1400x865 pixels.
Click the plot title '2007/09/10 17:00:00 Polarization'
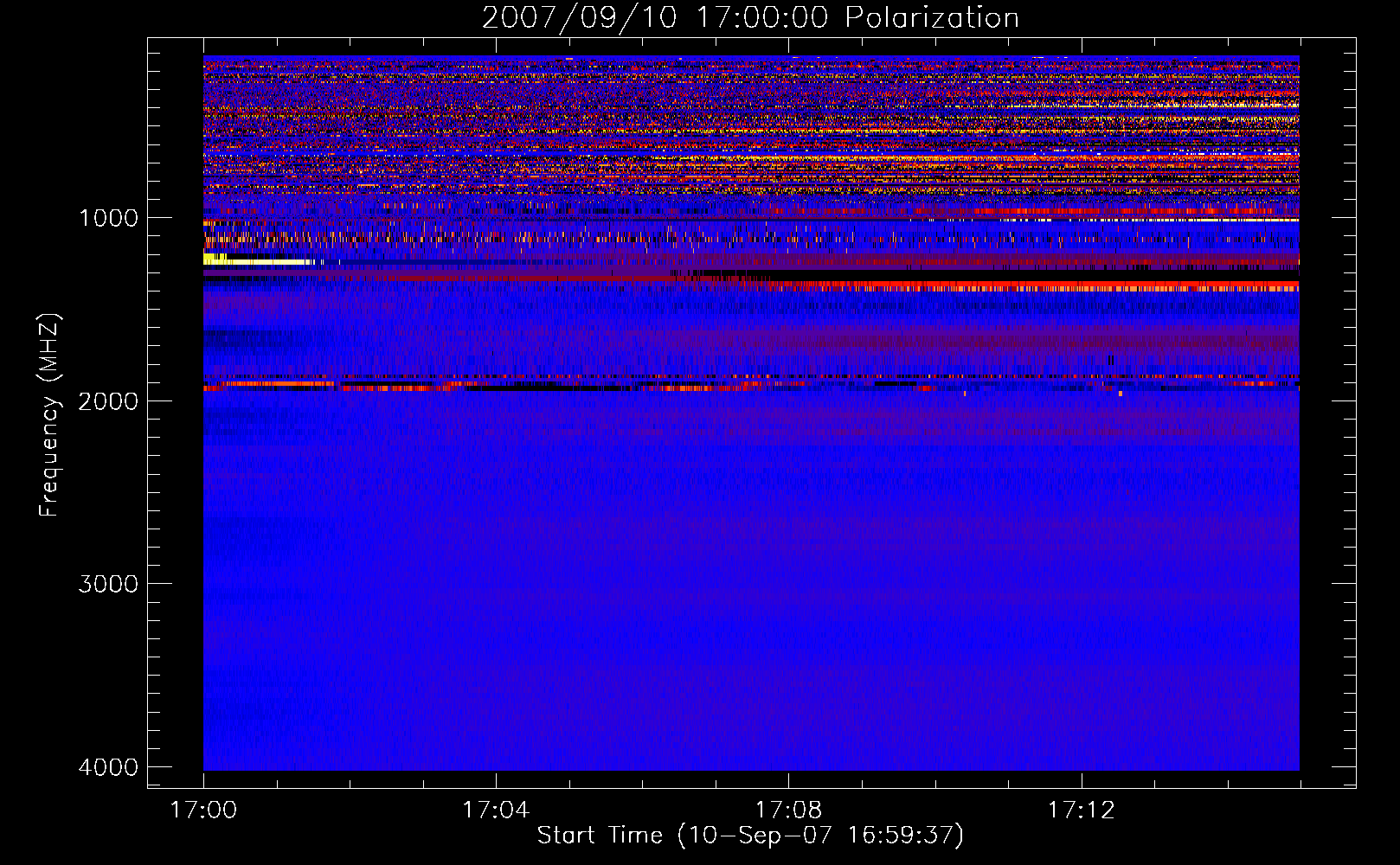coord(750,18)
